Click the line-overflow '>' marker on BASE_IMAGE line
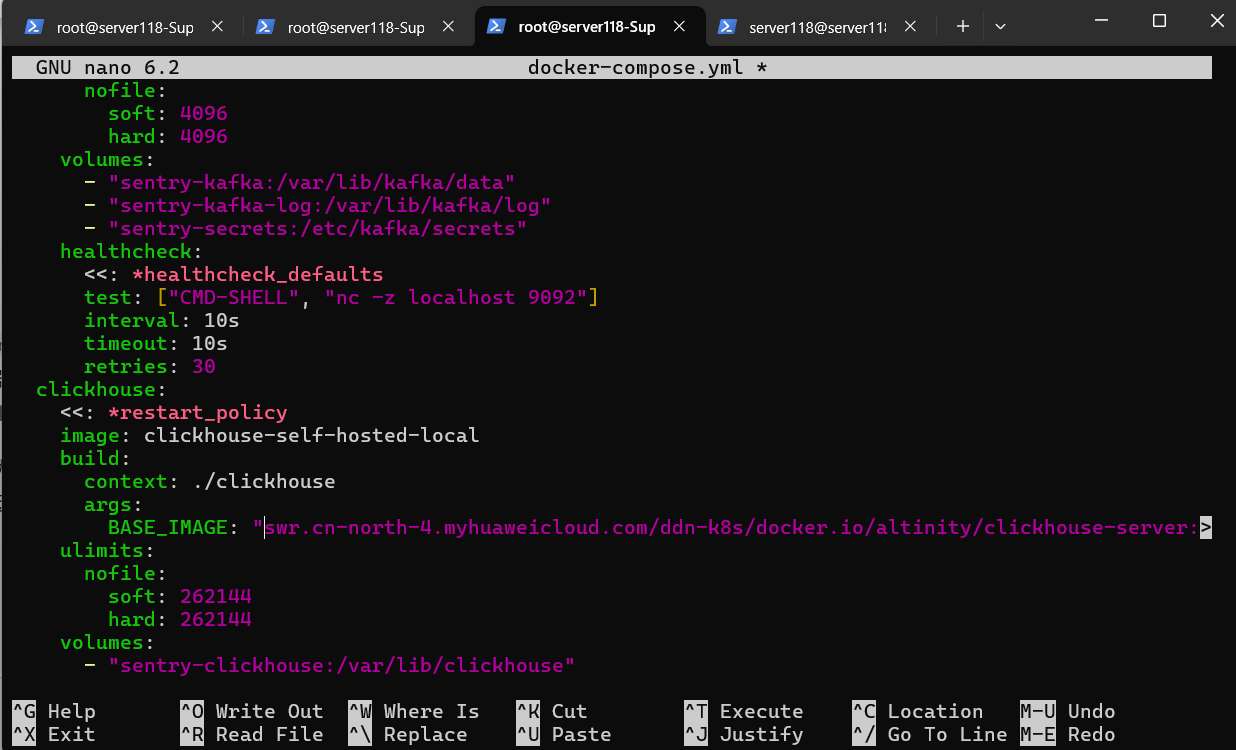Screen dimensions: 1236x750 (x=1206, y=527)
